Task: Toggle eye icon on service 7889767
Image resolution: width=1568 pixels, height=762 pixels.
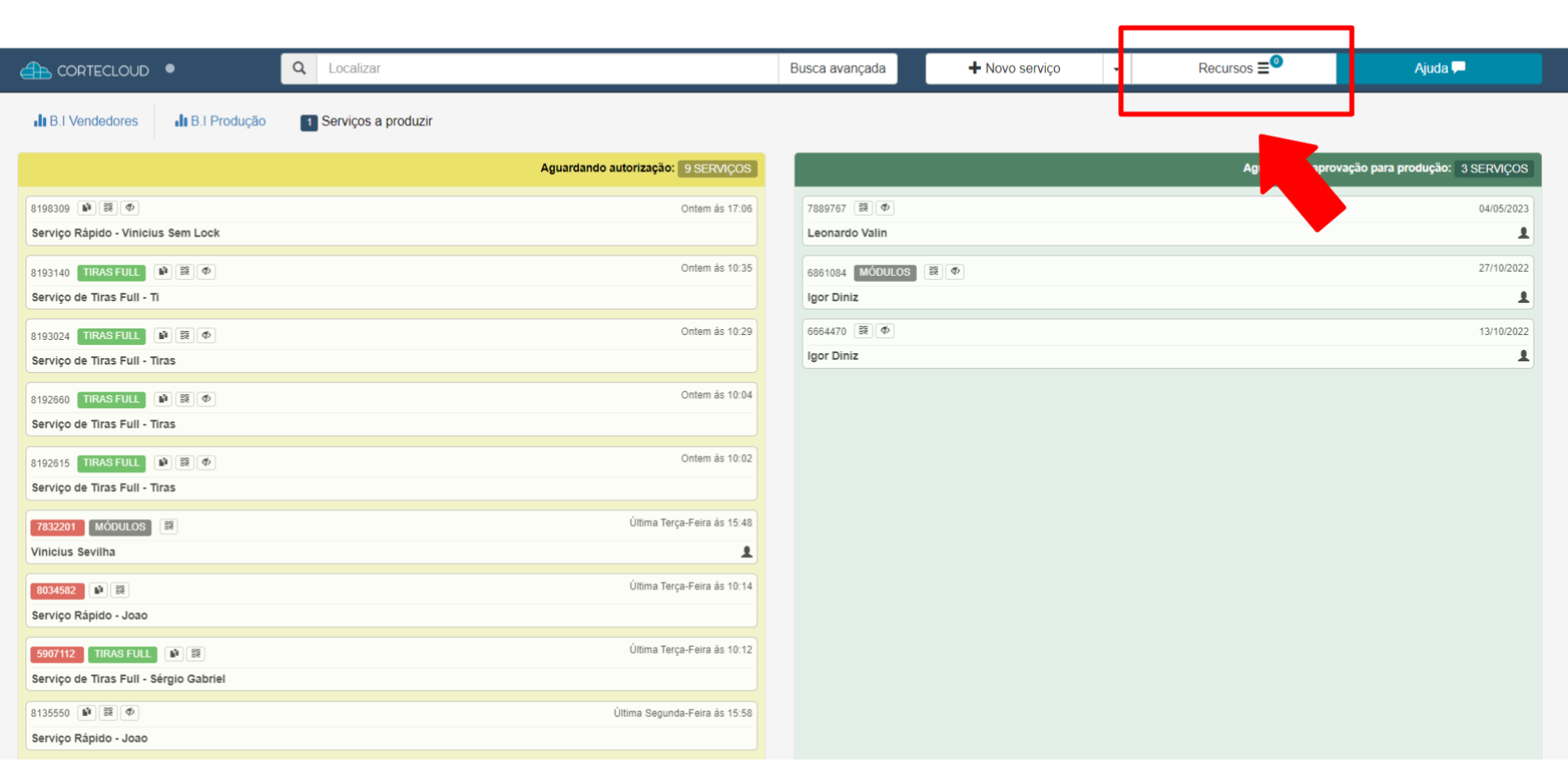Action: (x=885, y=208)
